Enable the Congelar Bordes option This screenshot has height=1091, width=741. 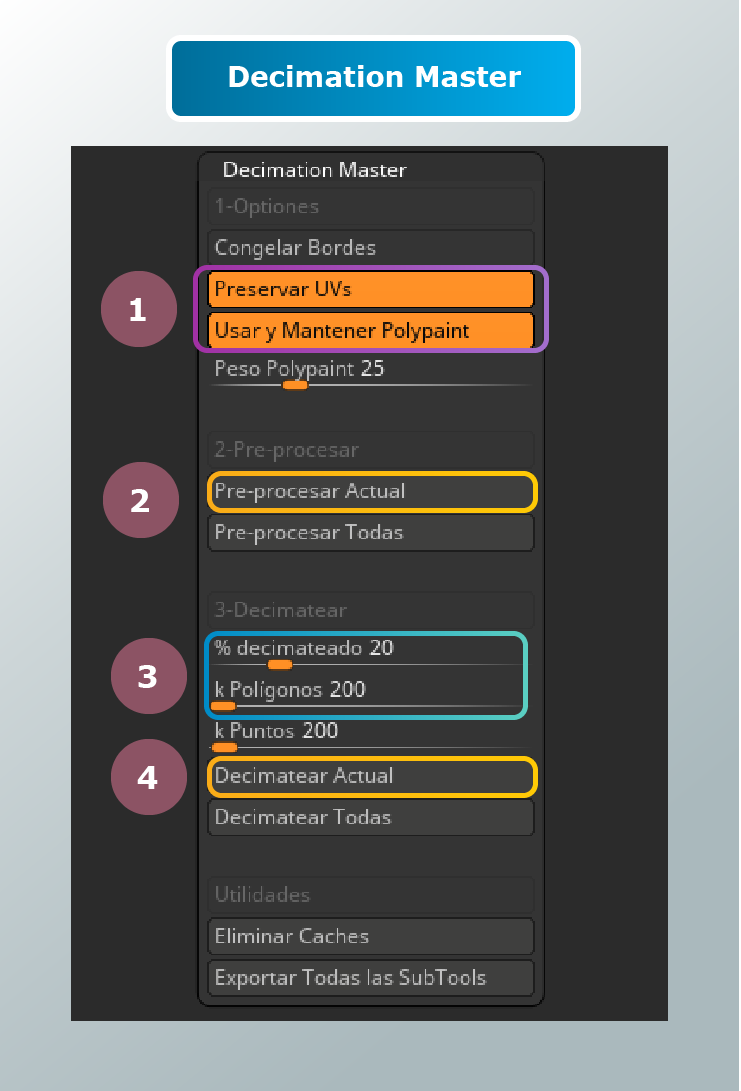coord(370,247)
